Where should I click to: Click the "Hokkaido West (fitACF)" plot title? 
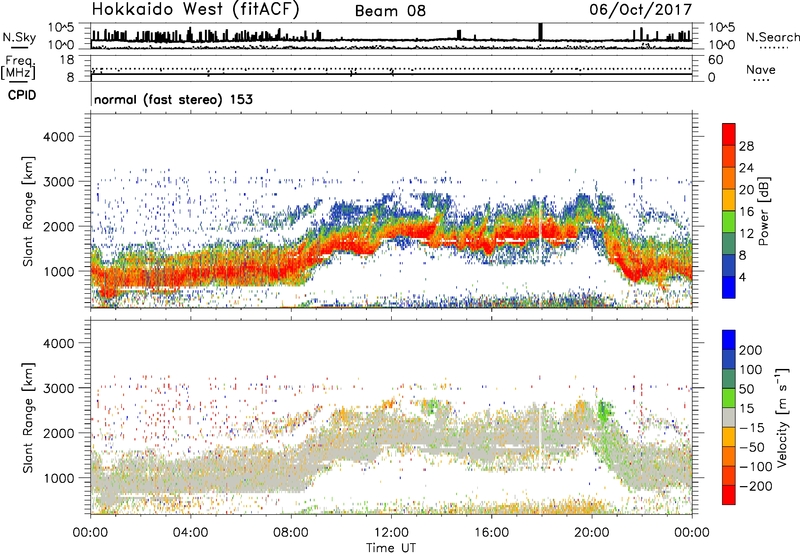point(195,9)
